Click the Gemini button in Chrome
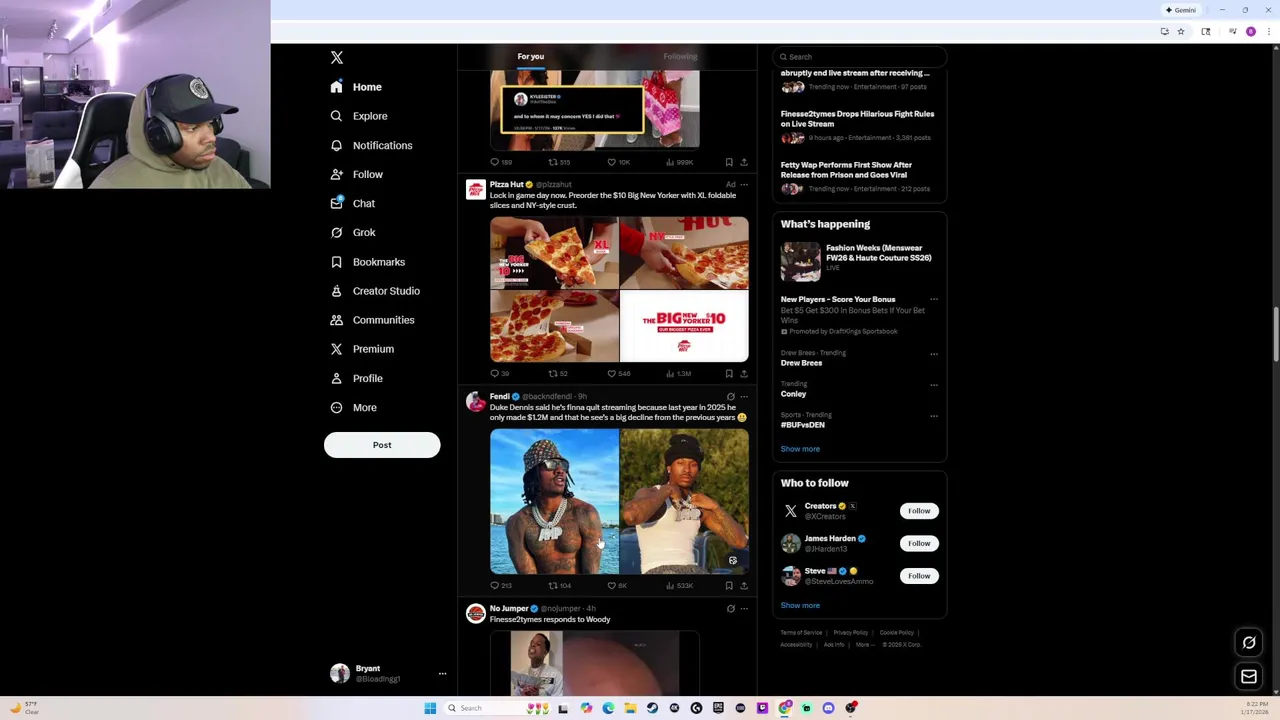 click(x=1181, y=10)
